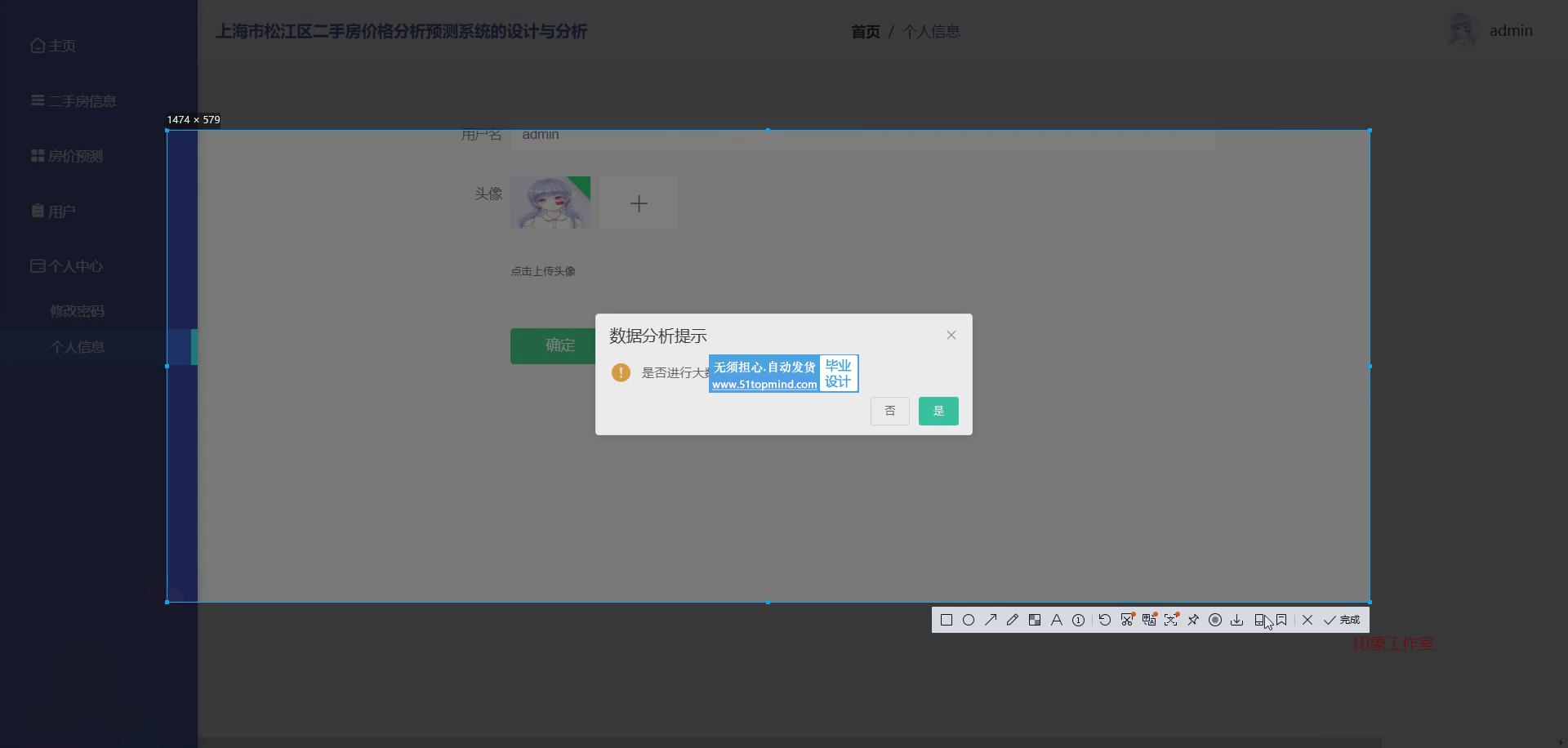Screen dimensions: 1568x748
Task: Add a numbered step marker
Action: pos(1079,620)
